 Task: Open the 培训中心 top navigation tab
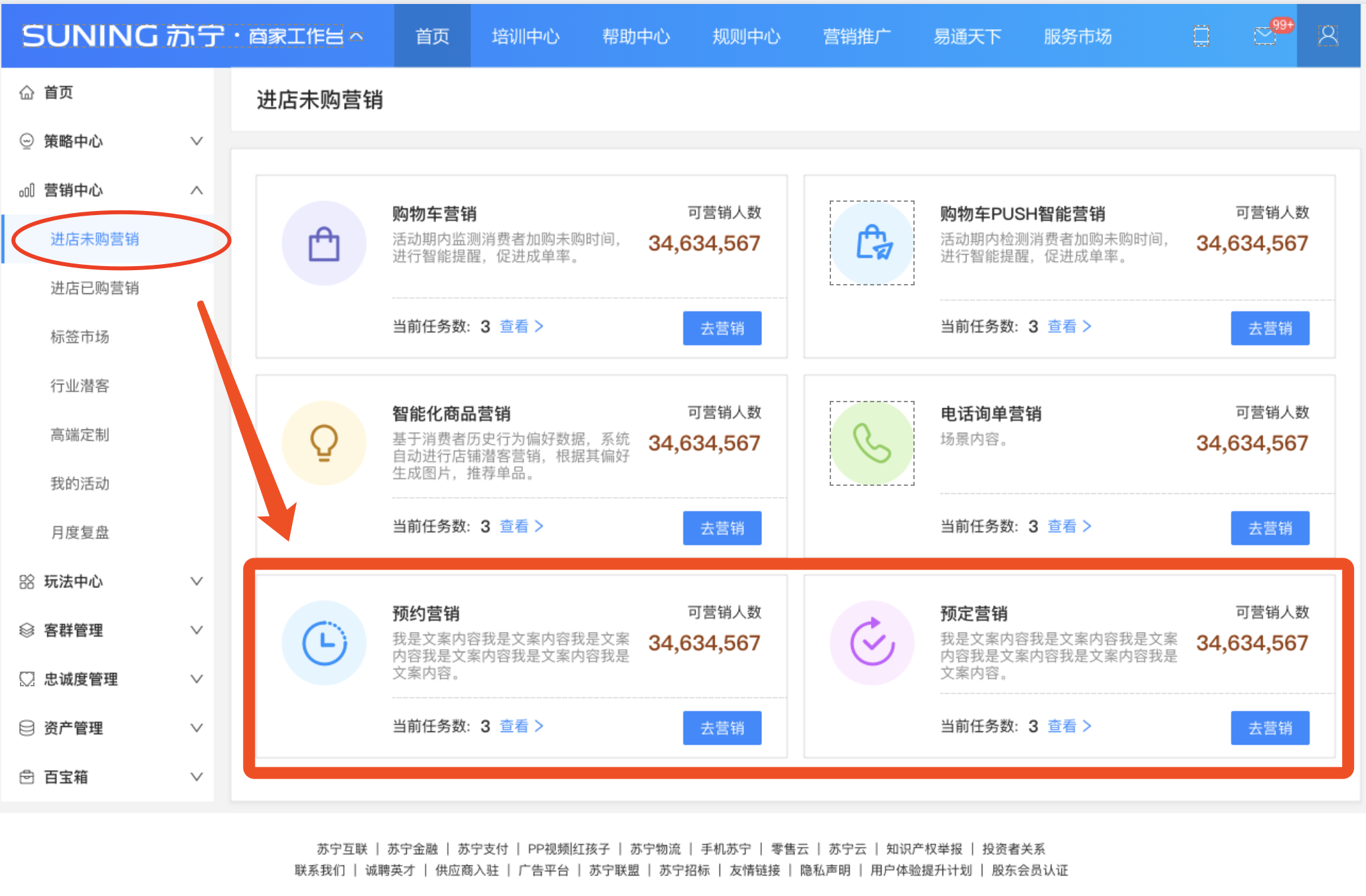click(x=525, y=37)
